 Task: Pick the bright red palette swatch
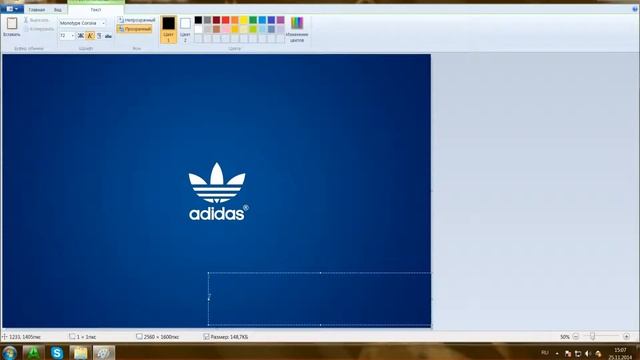[x=226, y=20]
